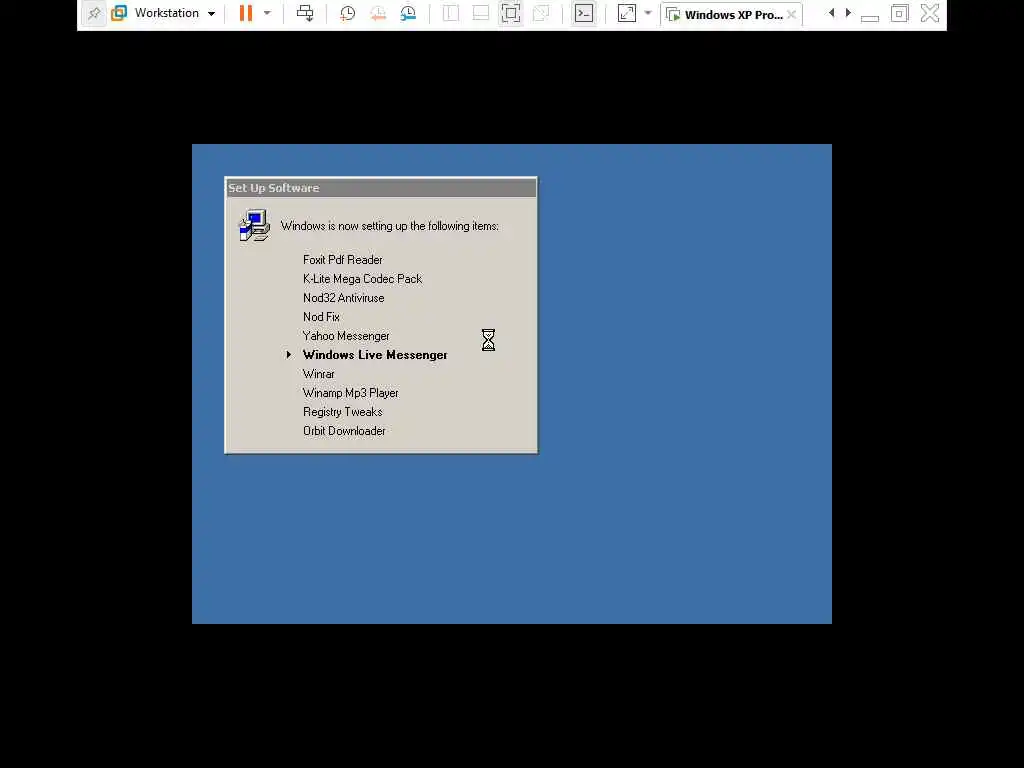The image size is (1024, 768).
Task: Take a snapshot of this virtual machine
Action: coord(347,13)
